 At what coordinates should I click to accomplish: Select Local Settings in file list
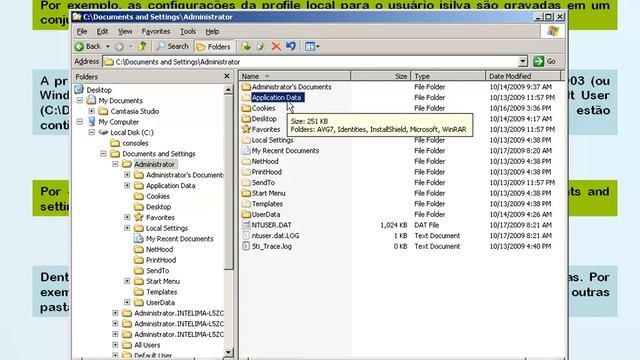coord(272,140)
